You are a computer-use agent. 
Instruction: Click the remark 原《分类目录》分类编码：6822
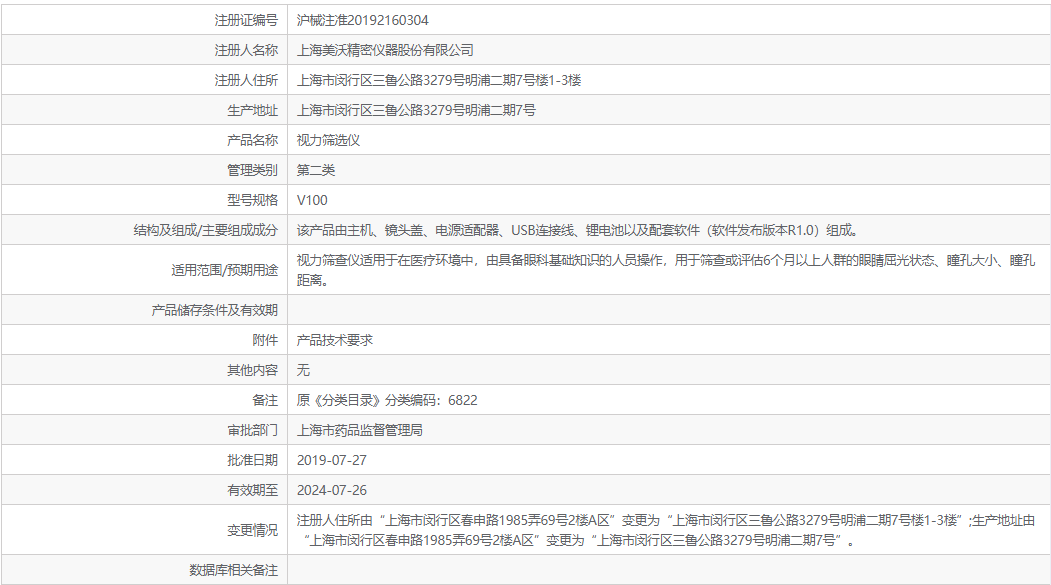pos(387,401)
